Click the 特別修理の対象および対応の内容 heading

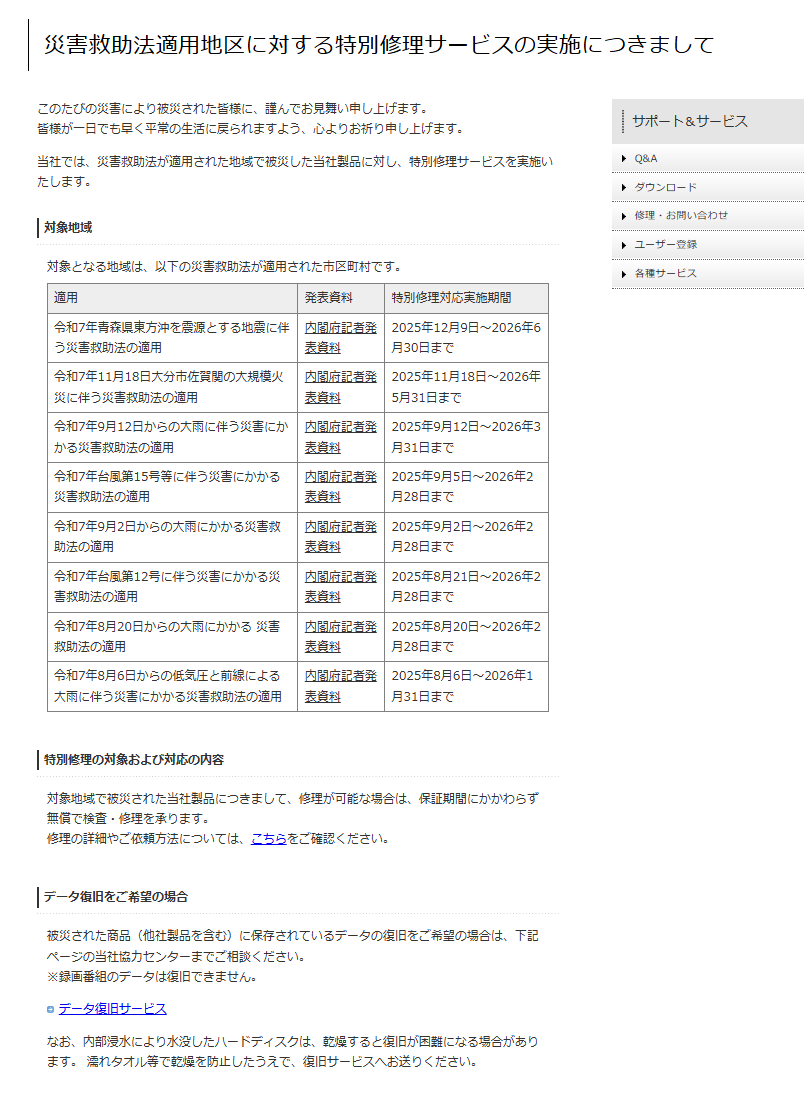point(134,759)
